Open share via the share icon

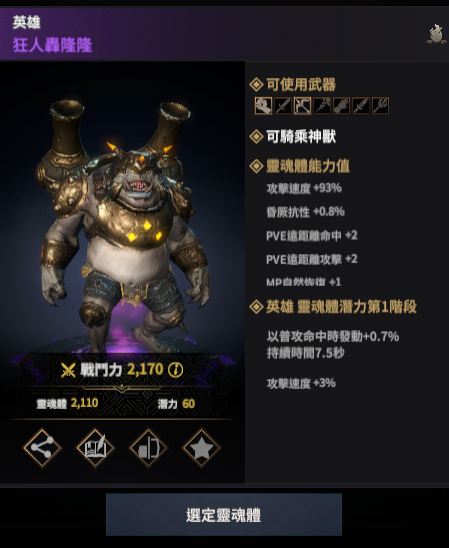pos(42,448)
